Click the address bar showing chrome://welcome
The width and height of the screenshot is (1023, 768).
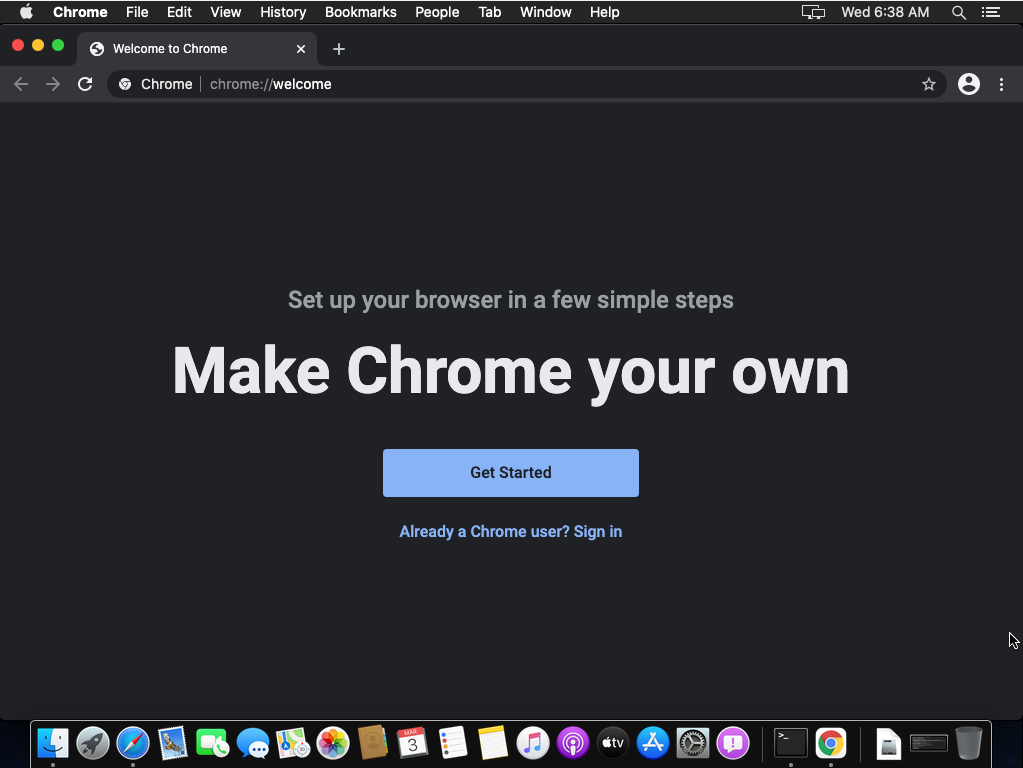pyautogui.click(x=527, y=84)
